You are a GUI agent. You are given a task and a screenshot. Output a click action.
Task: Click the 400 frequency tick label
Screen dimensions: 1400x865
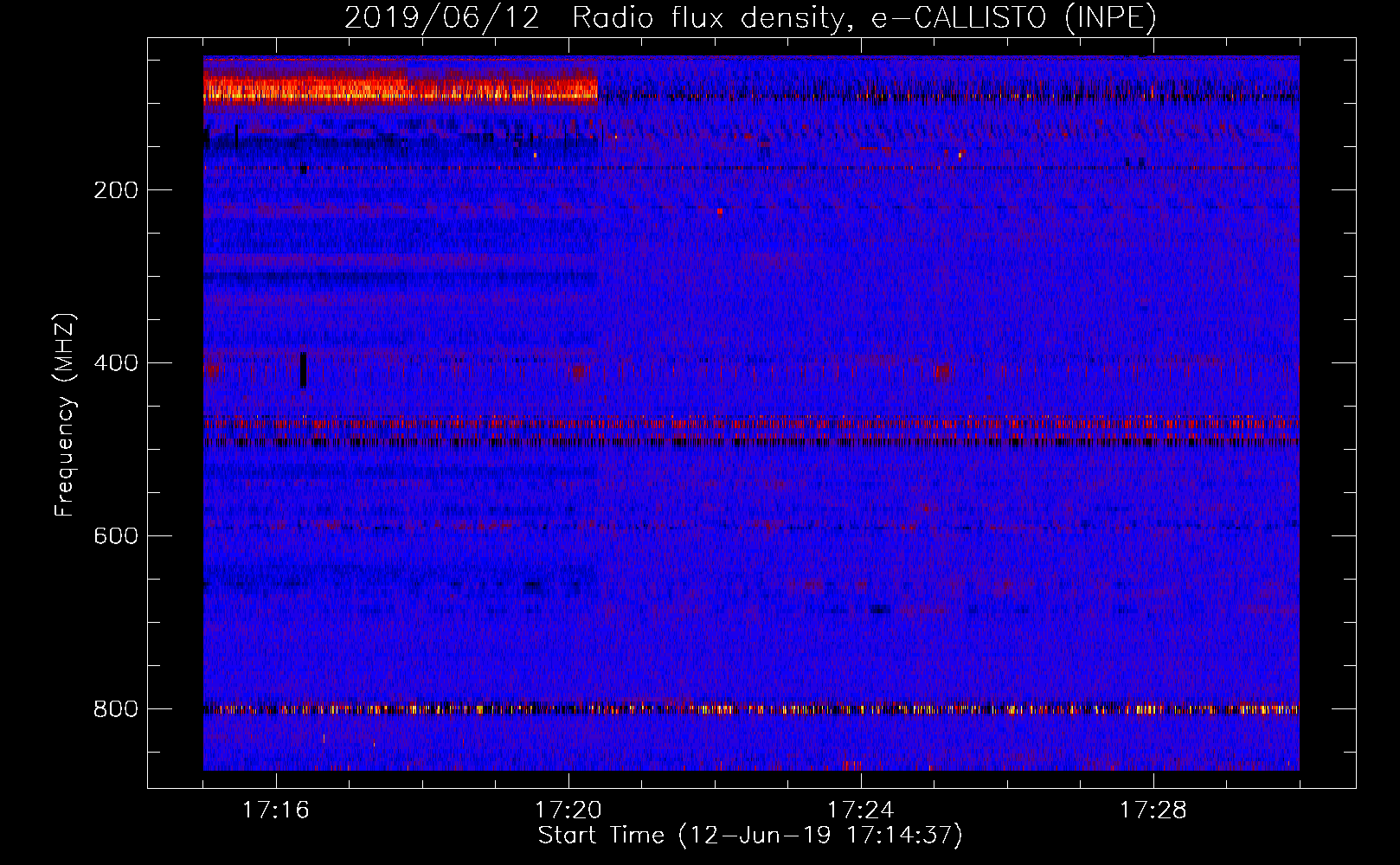click(116, 363)
